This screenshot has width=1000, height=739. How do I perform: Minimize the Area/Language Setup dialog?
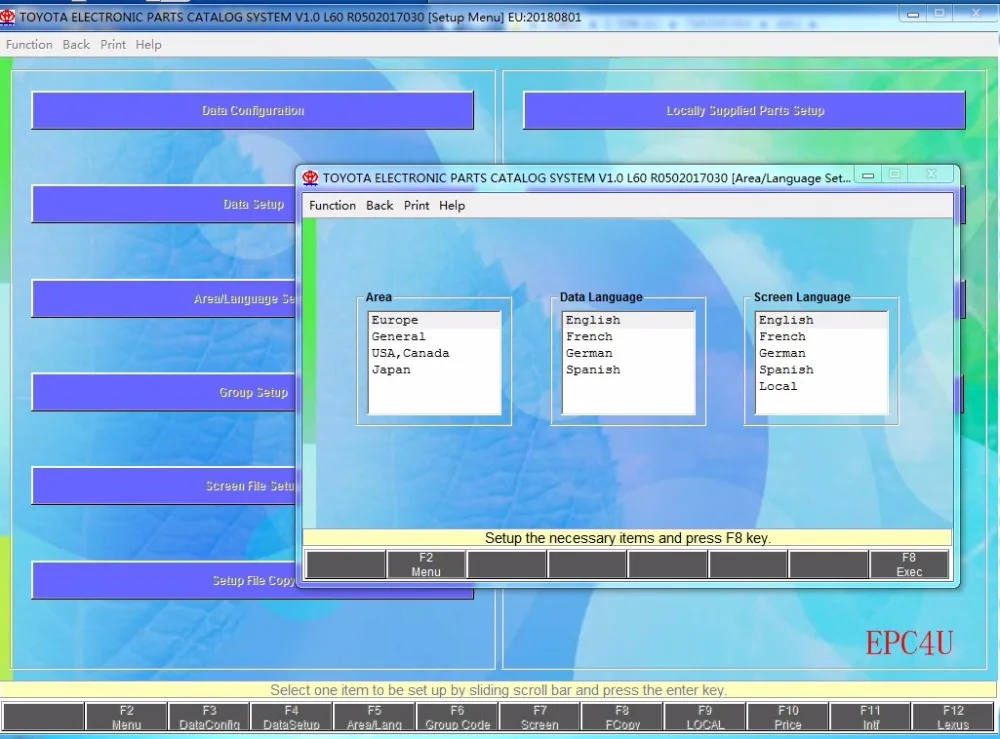click(x=868, y=175)
